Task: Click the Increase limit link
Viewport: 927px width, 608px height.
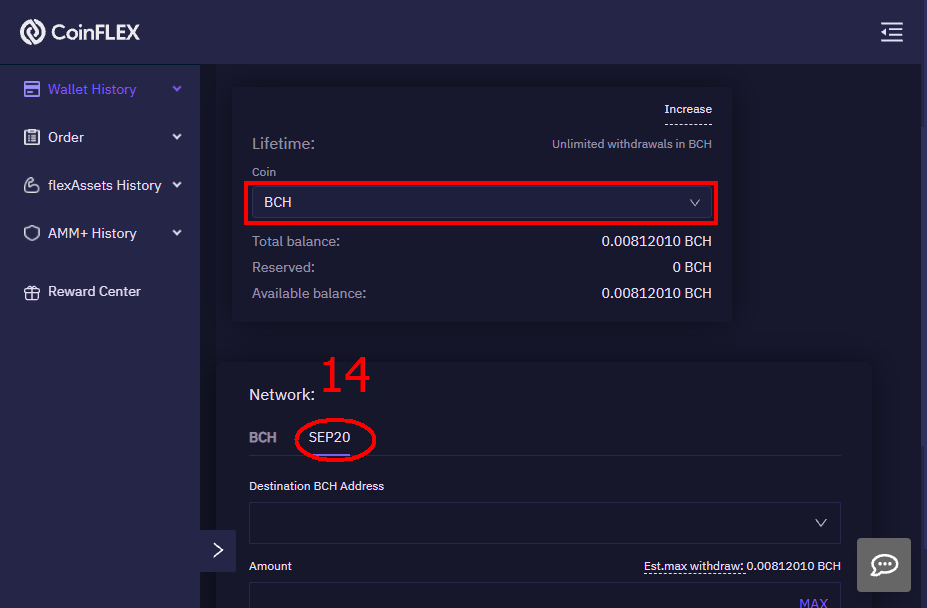Action: pos(688,109)
